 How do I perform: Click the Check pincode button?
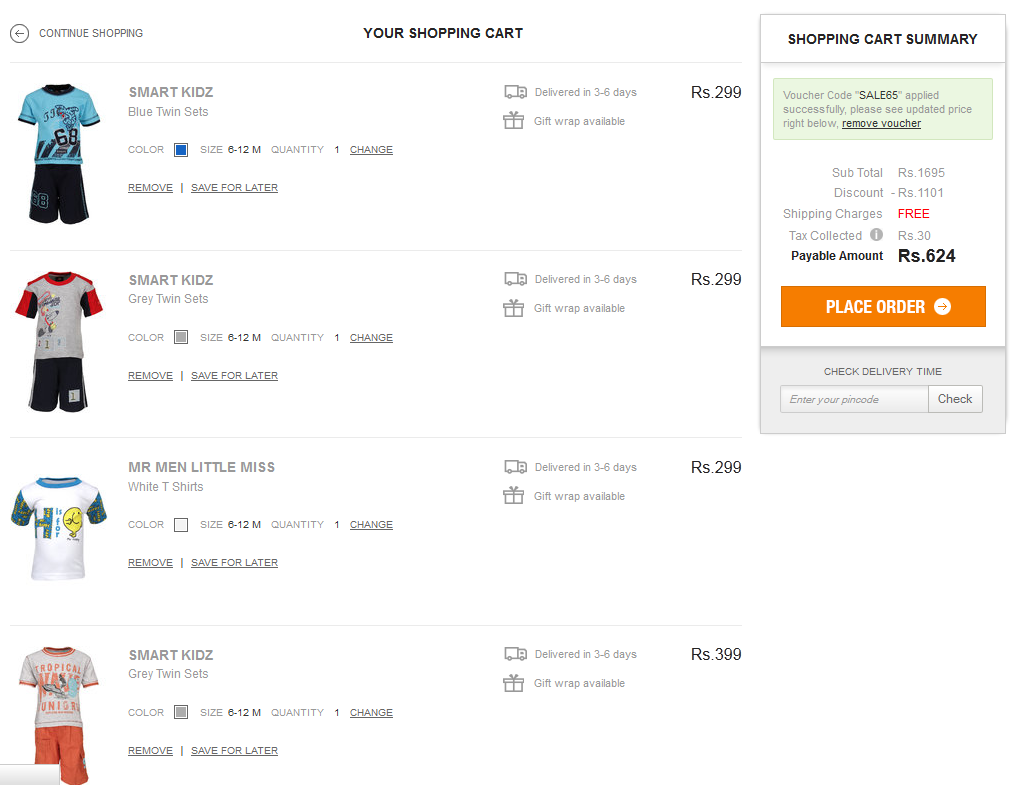(955, 399)
